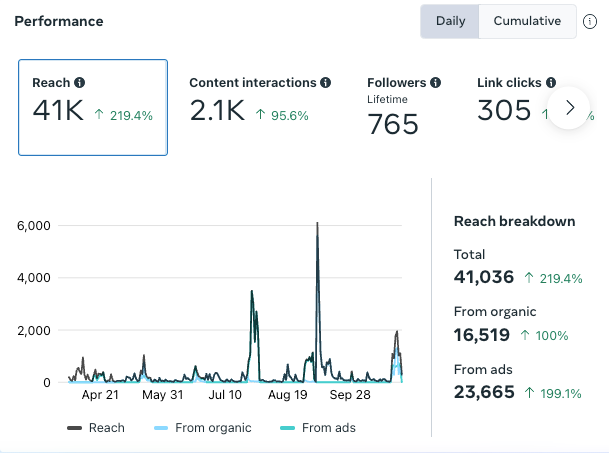Switch the chart to Daily view
Screen dimensions: 609x453
(x=450, y=21)
